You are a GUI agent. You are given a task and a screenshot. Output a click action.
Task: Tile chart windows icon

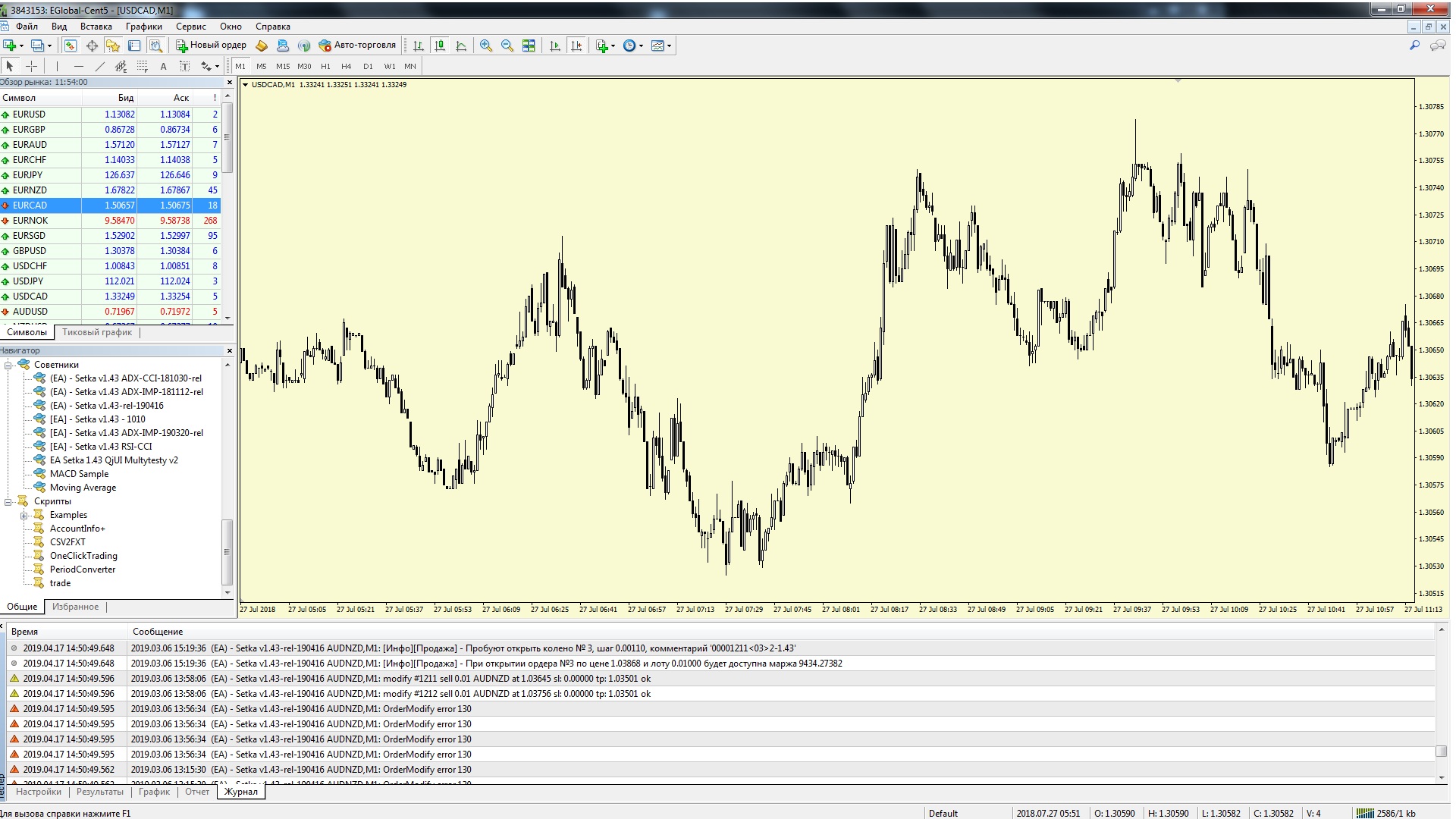coord(529,45)
